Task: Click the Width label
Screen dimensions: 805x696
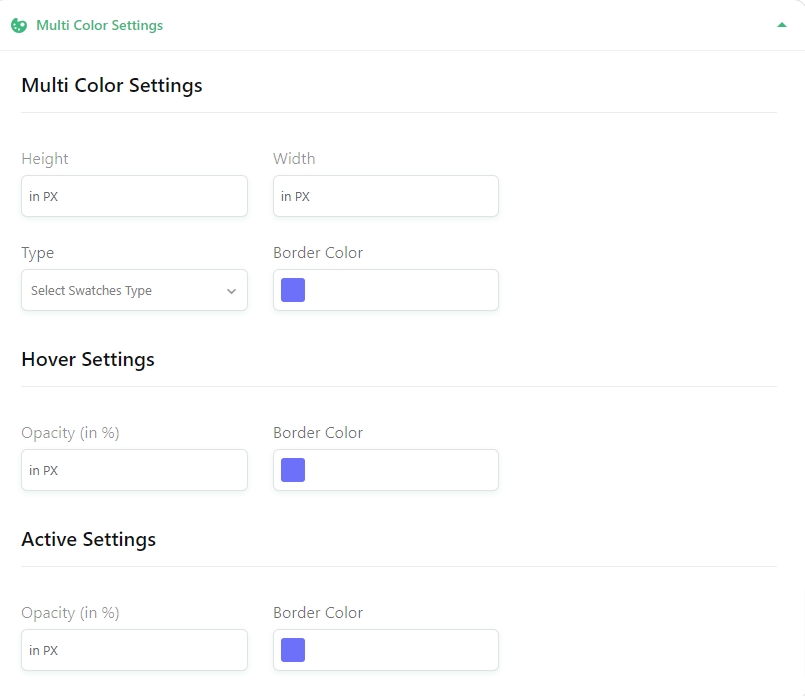Action: tap(294, 159)
